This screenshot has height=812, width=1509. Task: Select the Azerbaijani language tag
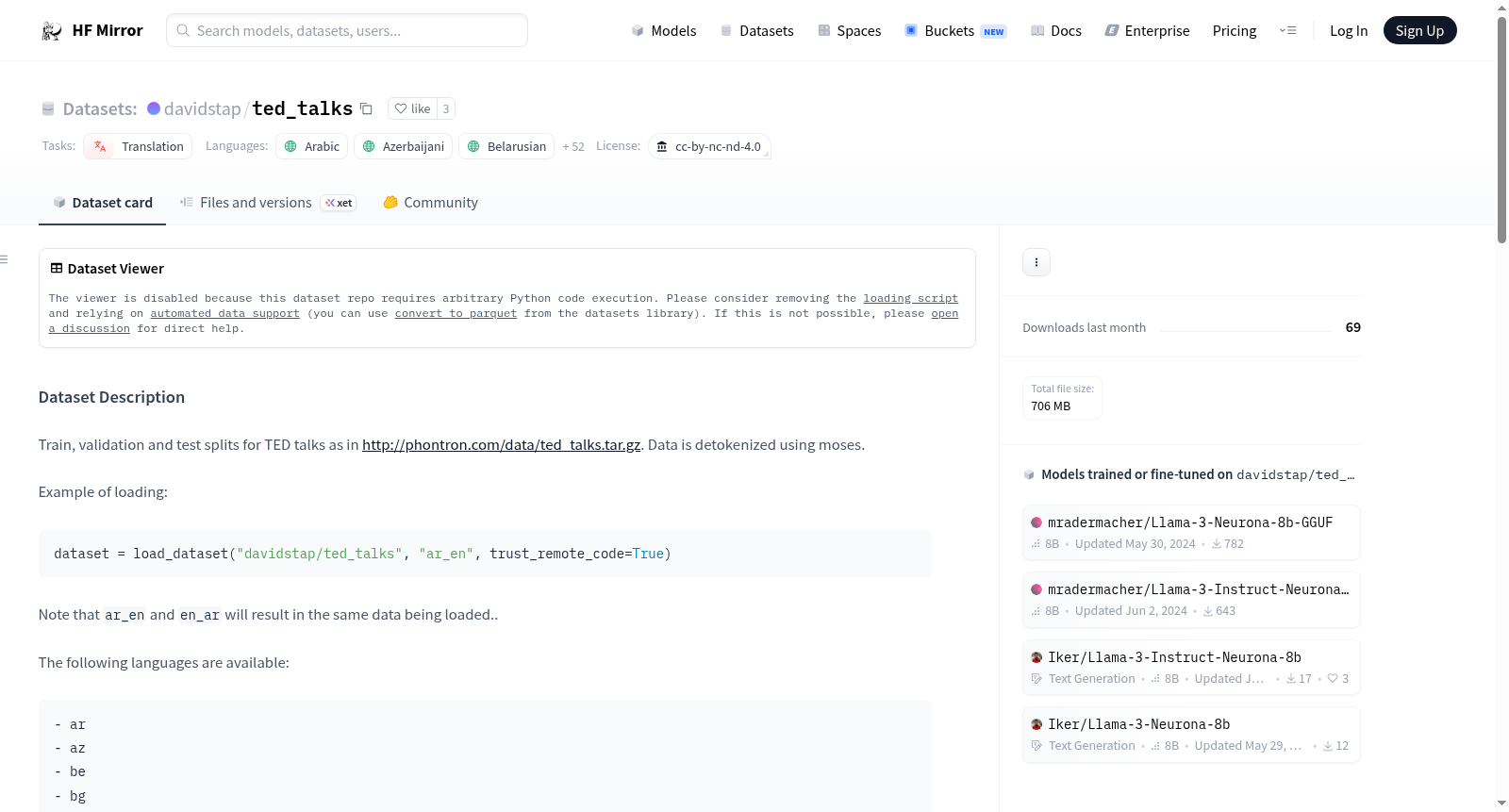403,146
